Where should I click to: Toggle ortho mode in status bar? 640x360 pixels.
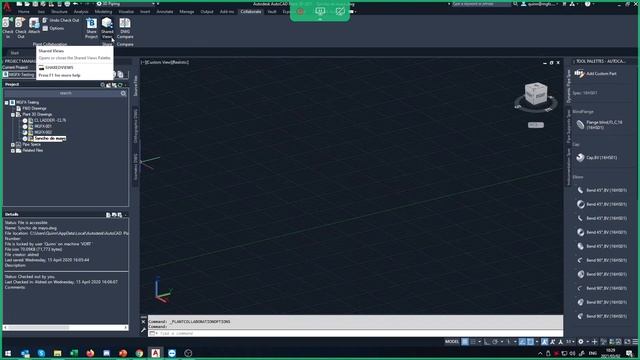tap(487, 342)
